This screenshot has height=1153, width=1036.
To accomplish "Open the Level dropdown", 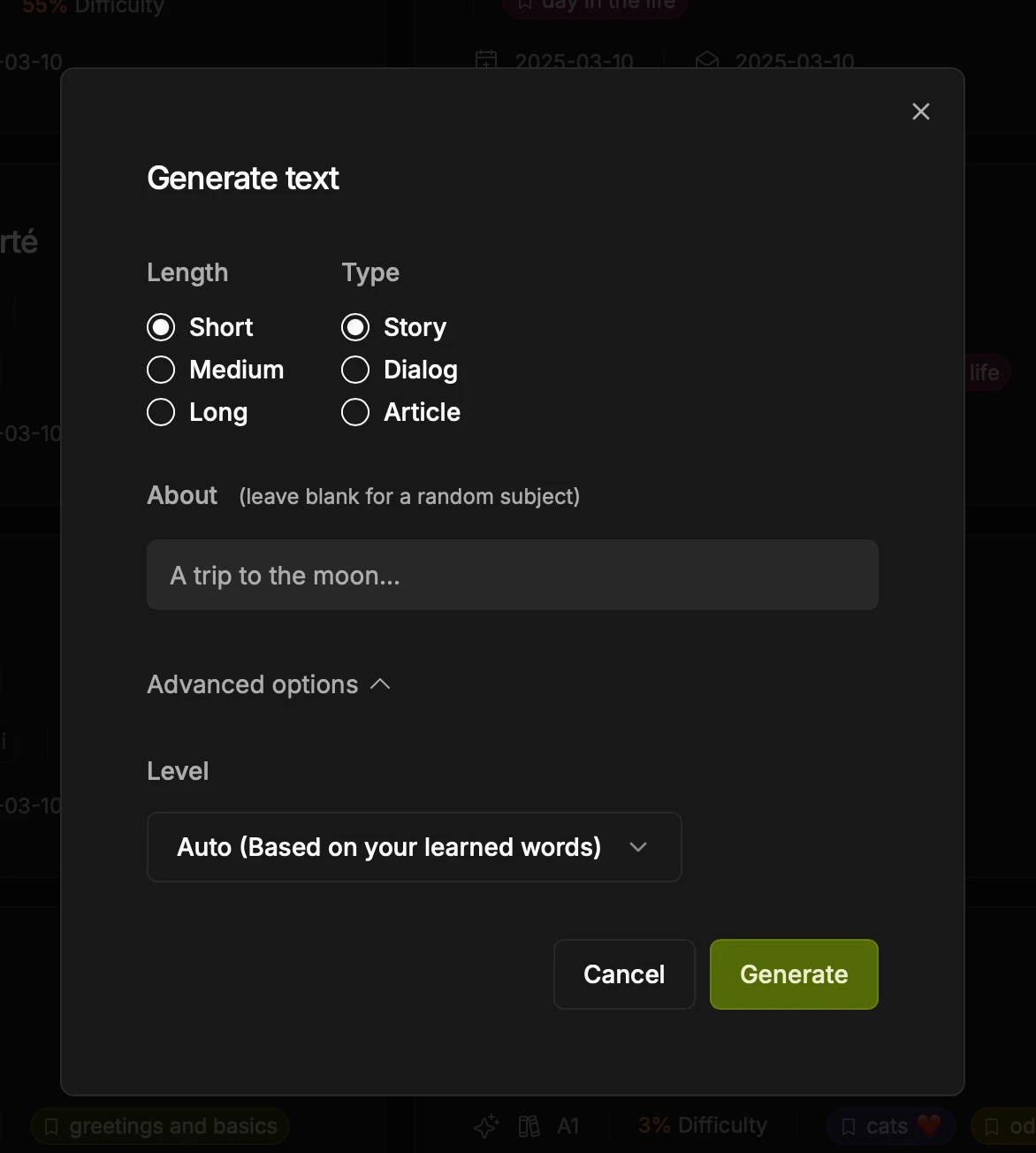I will (x=414, y=847).
